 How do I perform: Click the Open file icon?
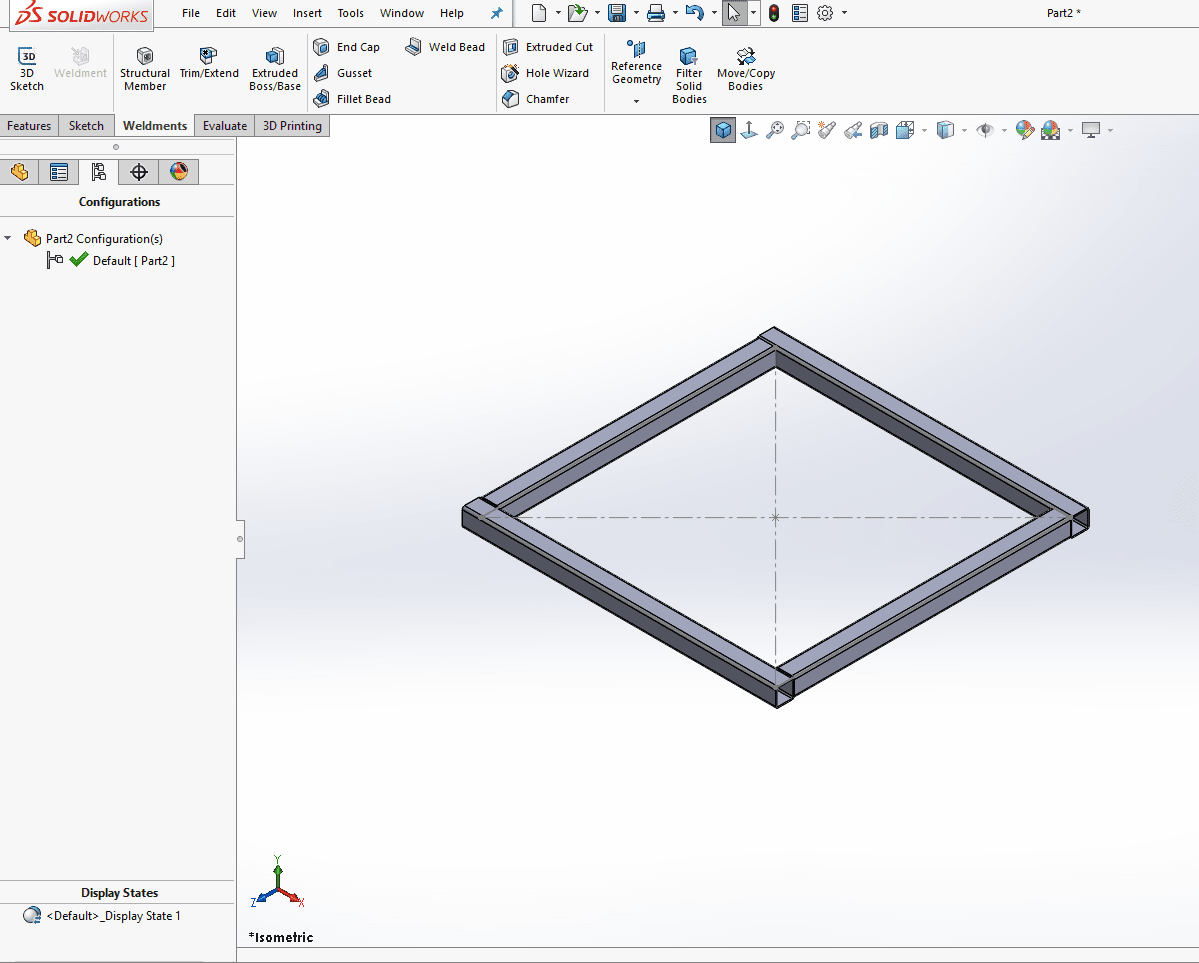pyautogui.click(x=578, y=13)
